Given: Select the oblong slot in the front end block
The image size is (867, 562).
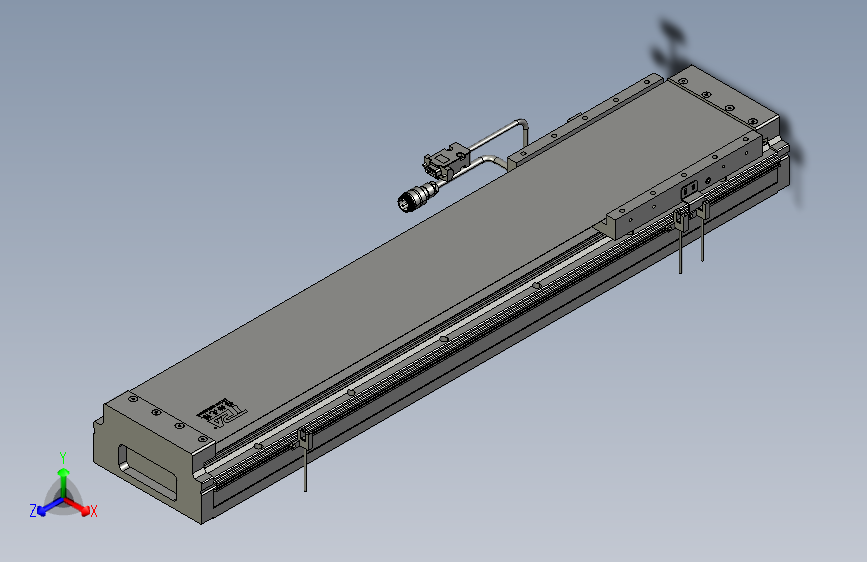Looking at the screenshot, I should click(x=147, y=471).
